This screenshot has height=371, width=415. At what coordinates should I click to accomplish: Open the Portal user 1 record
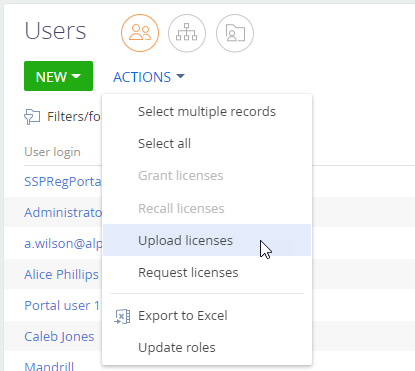tap(62, 306)
